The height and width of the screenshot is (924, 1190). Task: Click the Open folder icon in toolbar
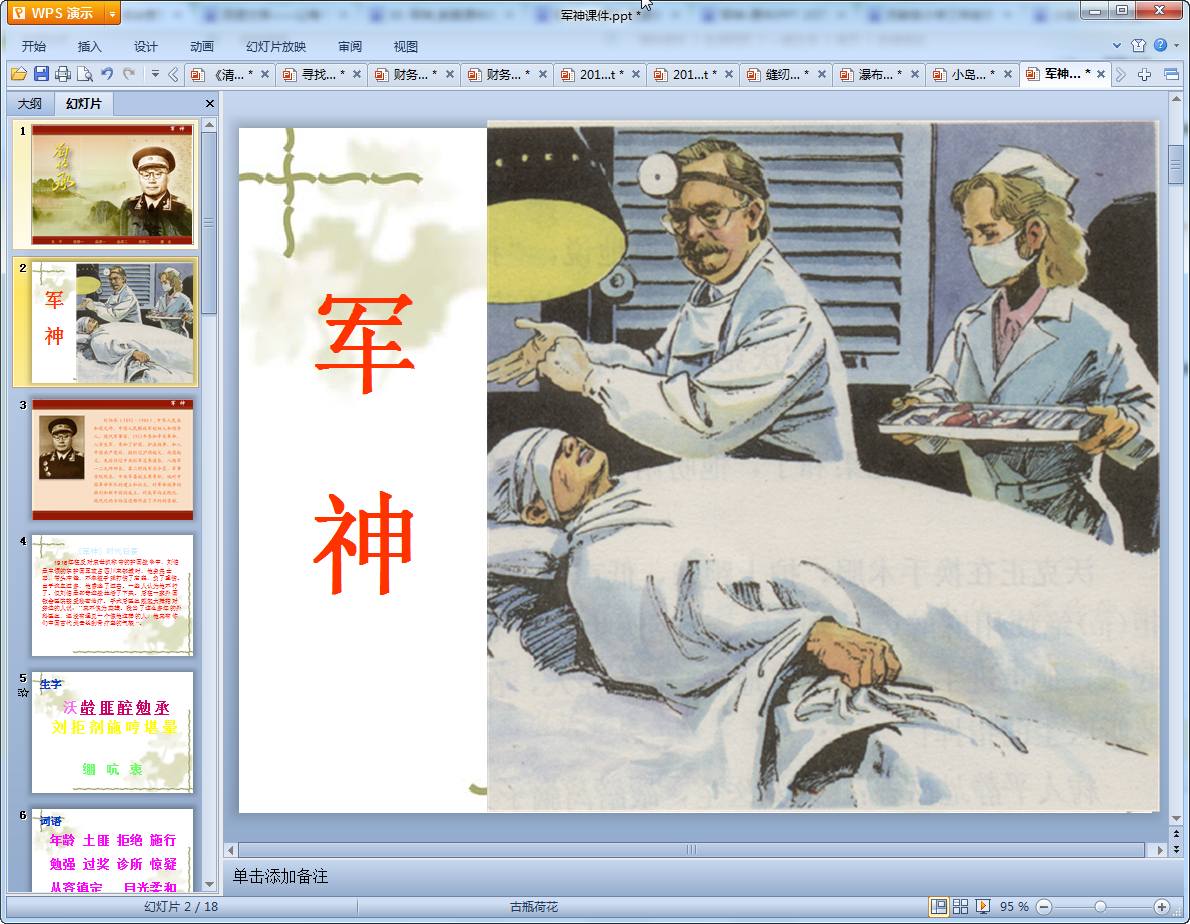[x=19, y=74]
